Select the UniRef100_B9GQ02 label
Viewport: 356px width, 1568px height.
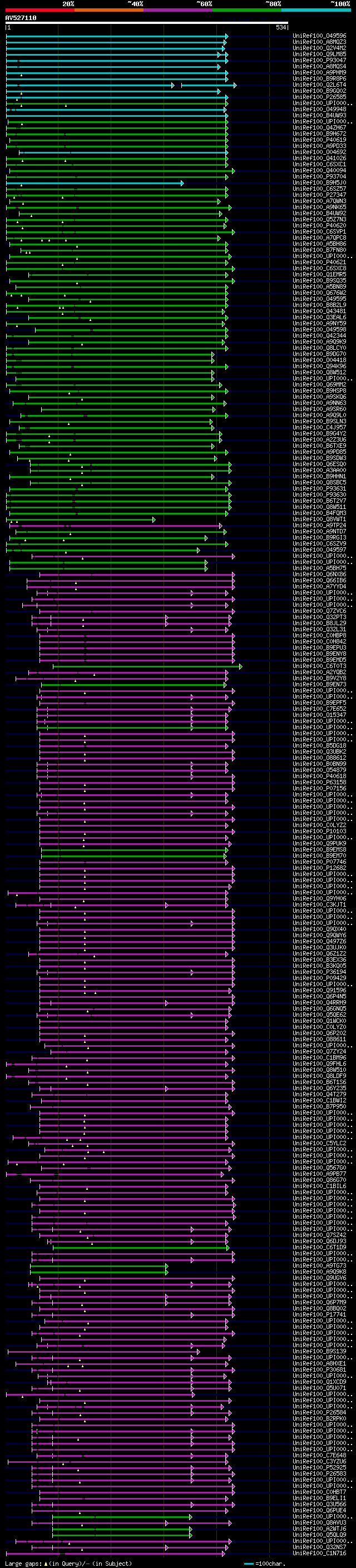click(319, 91)
